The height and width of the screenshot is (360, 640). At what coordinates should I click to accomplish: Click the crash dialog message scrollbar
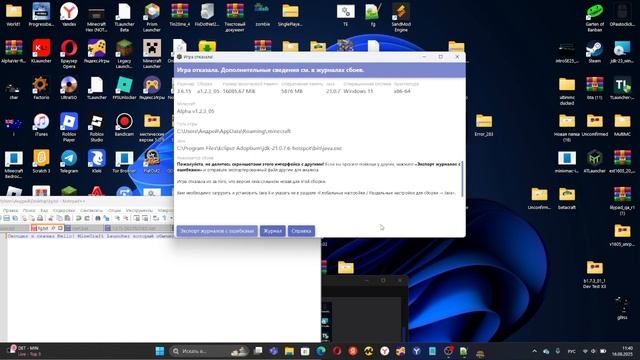pyautogui.click(x=462, y=179)
